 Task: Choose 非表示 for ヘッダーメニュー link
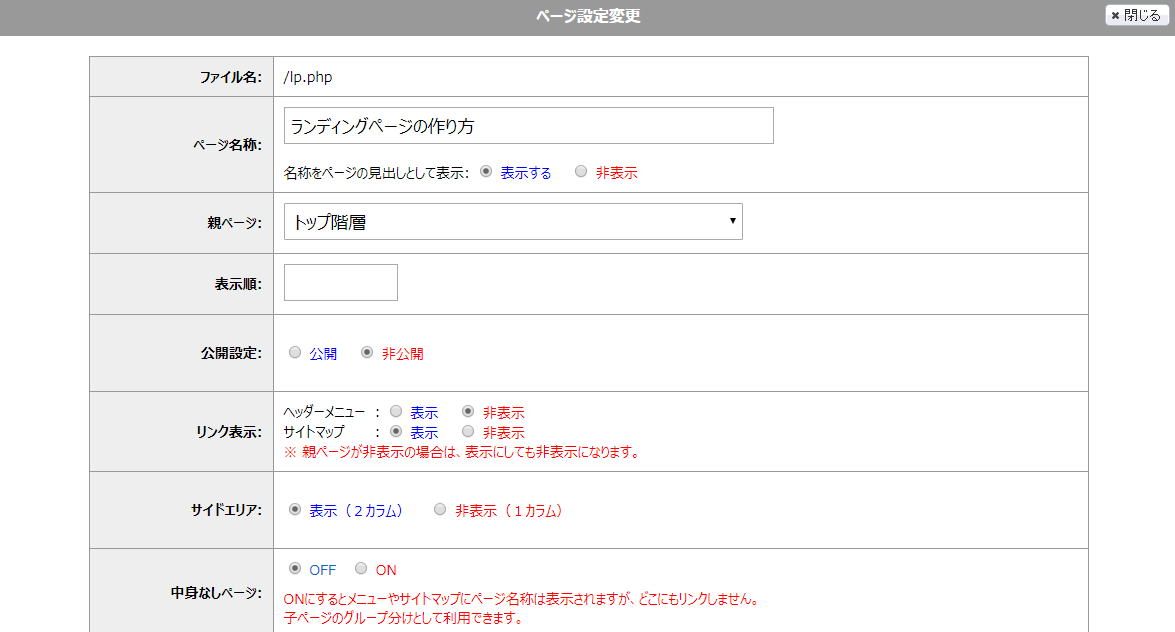(x=468, y=412)
